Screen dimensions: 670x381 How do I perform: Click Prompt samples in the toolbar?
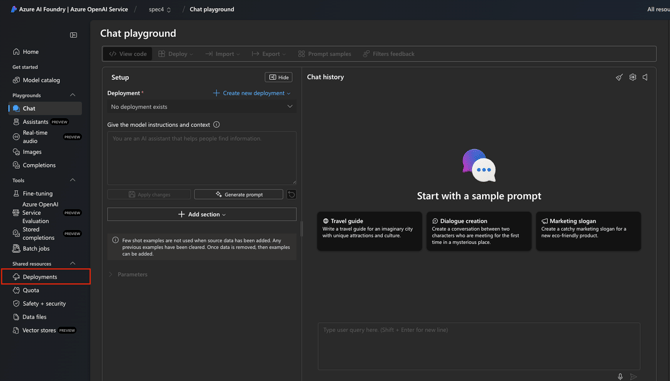point(325,54)
